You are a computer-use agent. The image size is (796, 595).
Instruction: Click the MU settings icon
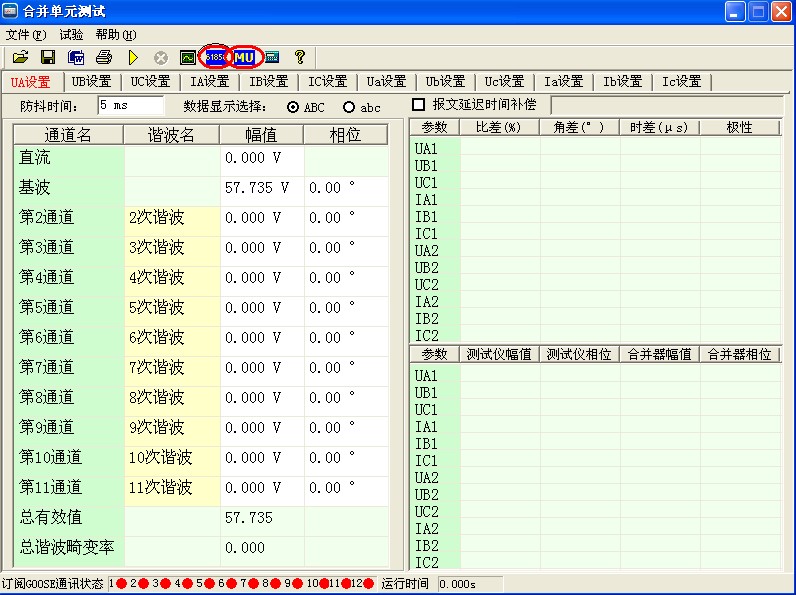(x=245, y=58)
